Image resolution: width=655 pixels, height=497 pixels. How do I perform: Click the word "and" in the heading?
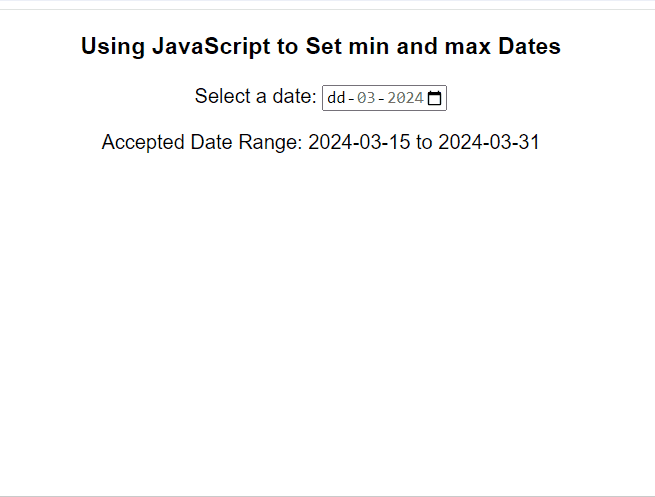pyautogui.click(x=414, y=46)
